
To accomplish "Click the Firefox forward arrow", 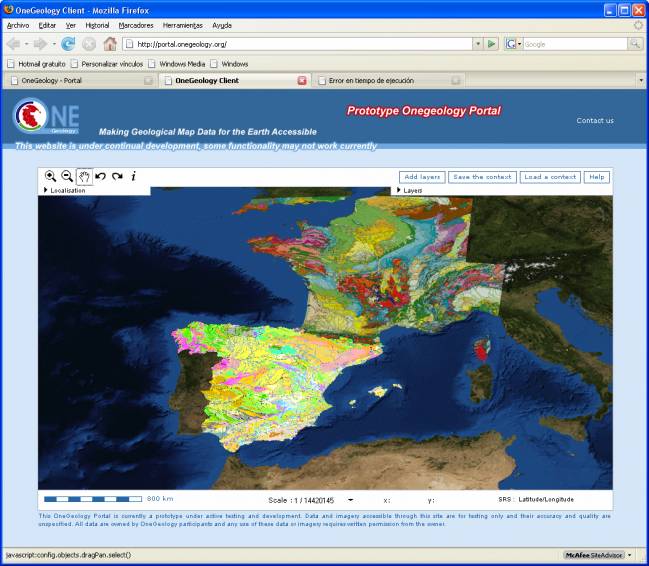I will click(x=40, y=43).
